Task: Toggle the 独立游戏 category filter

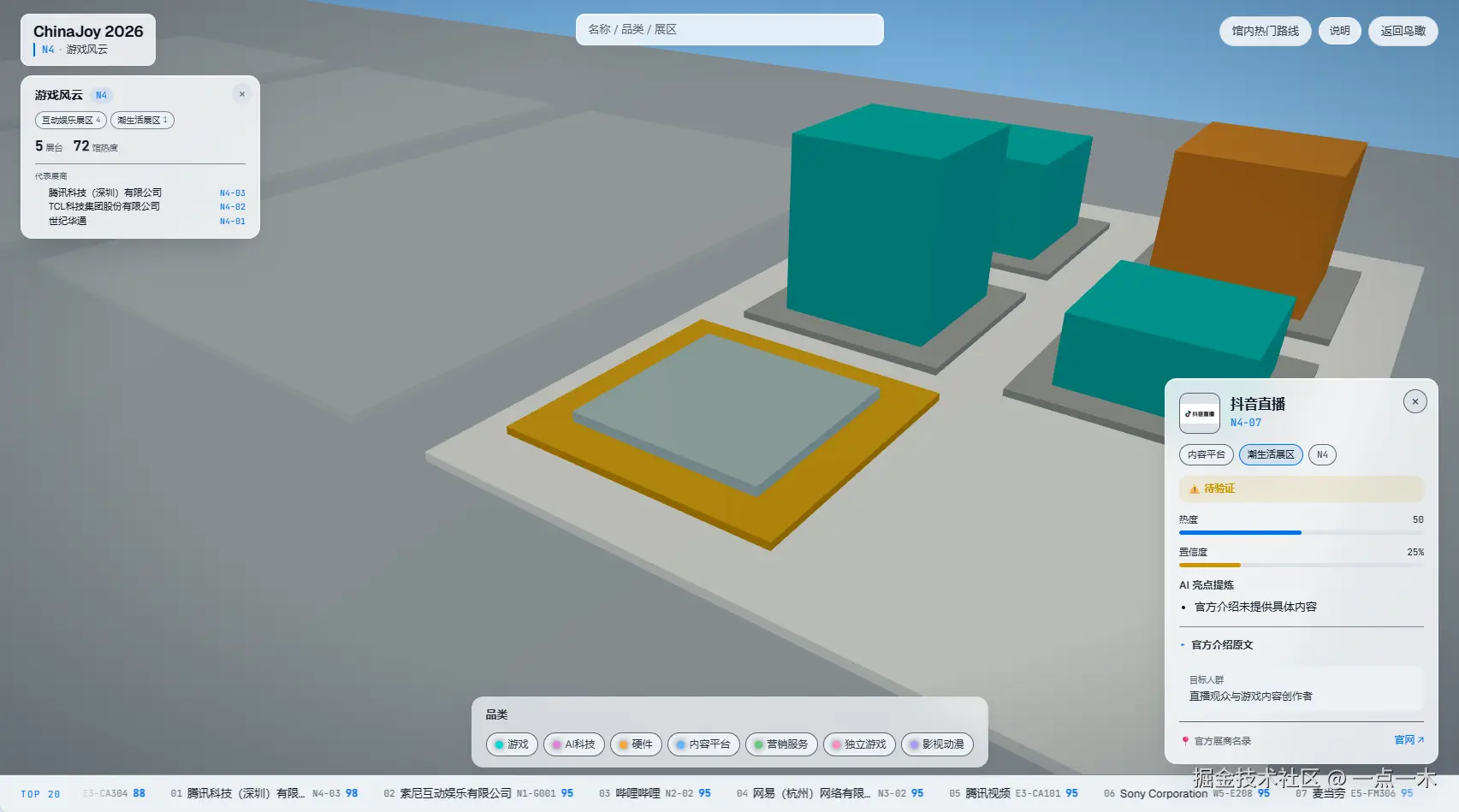Action: 859,744
